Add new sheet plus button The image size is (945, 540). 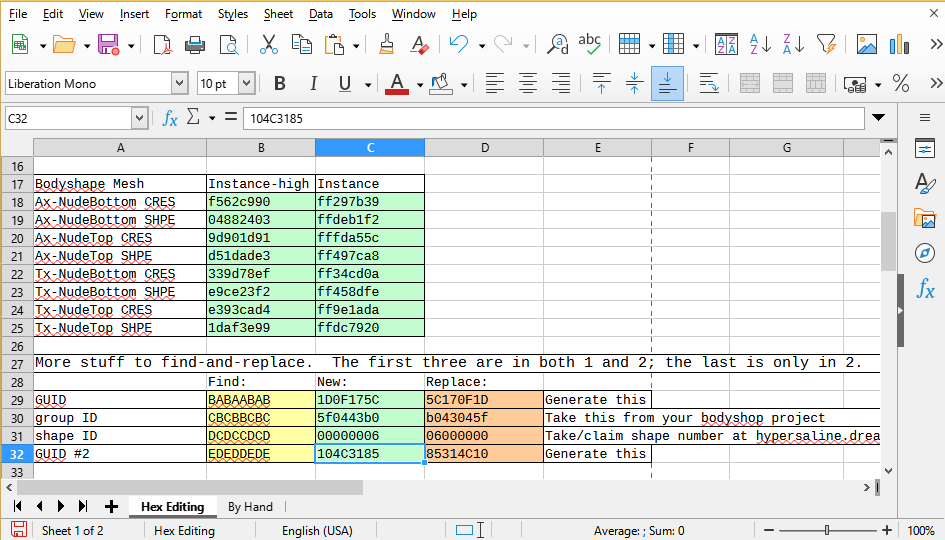click(111, 507)
